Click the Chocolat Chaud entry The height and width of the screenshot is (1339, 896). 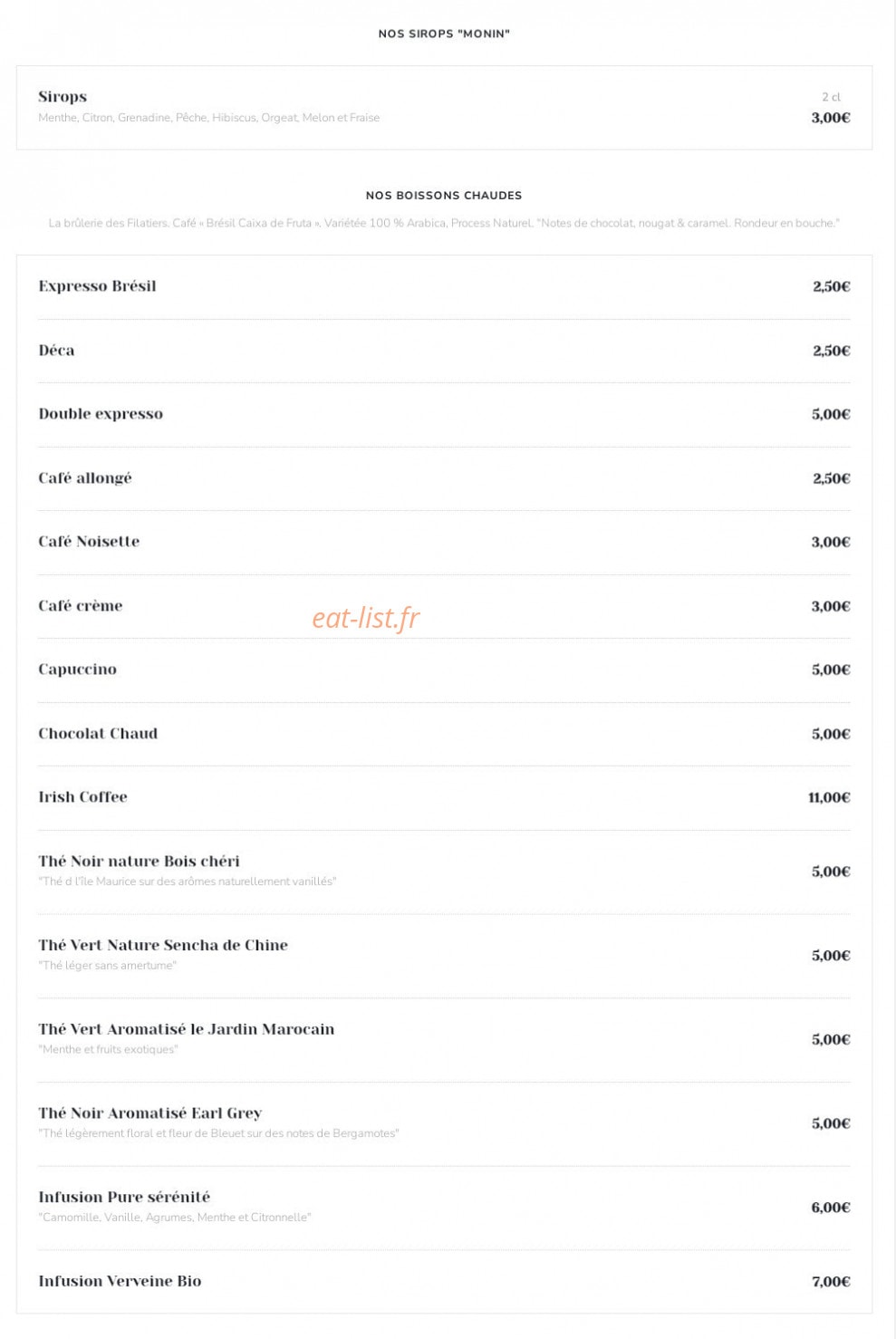(444, 734)
